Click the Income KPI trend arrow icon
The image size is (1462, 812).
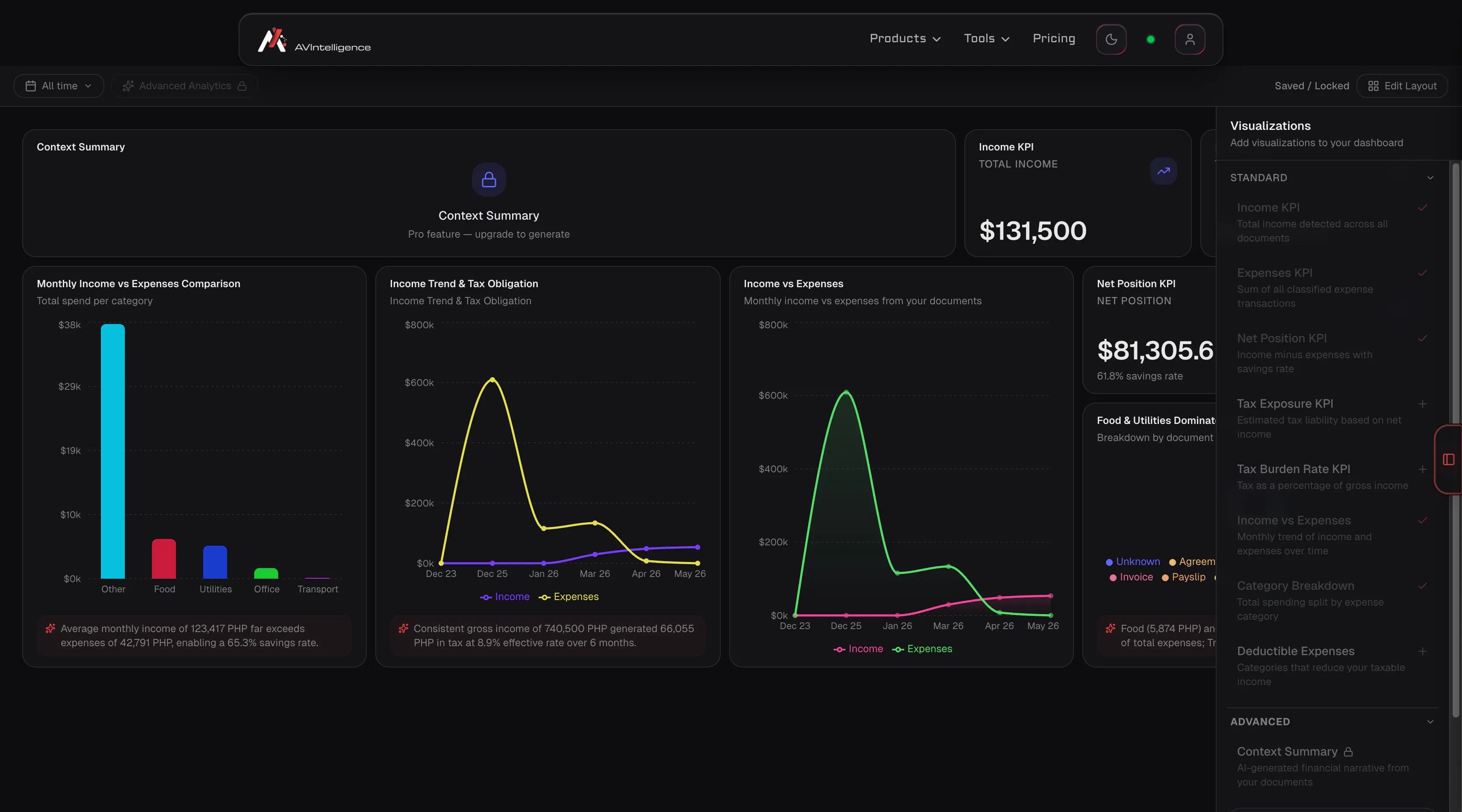(1163, 171)
